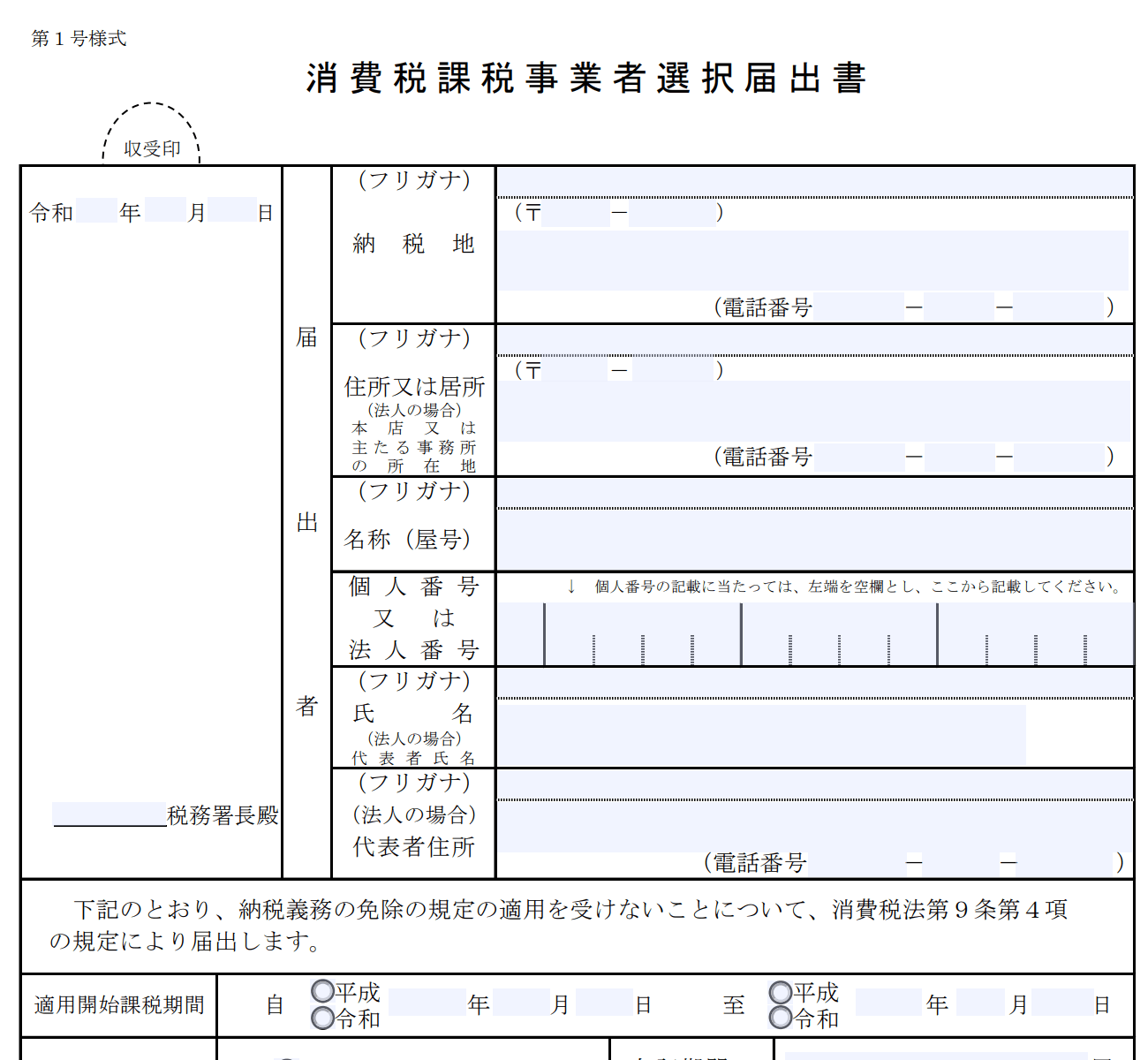
Task: Click the 下記のとおり declaration paragraph
Action: (558, 925)
